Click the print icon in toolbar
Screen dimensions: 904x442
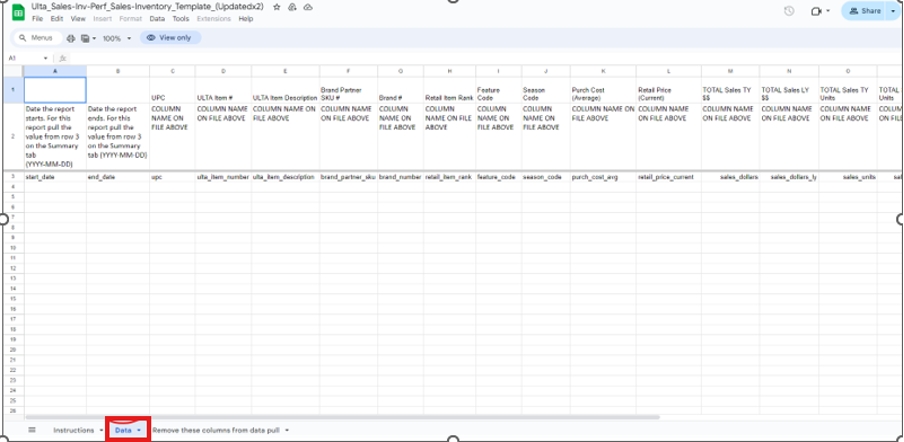click(71, 38)
